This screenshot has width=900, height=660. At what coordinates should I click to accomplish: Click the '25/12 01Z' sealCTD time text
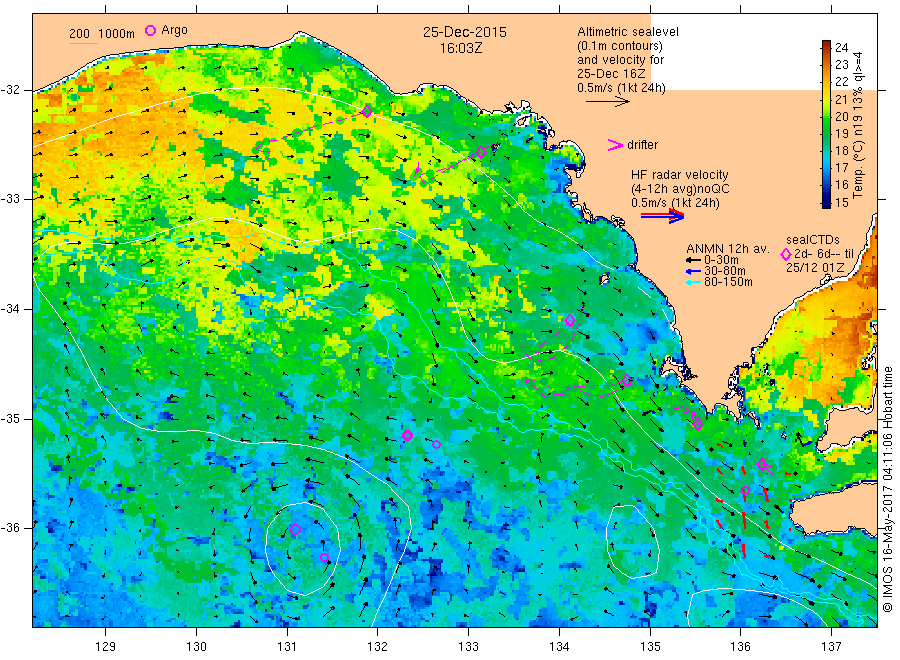click(815, 268)
